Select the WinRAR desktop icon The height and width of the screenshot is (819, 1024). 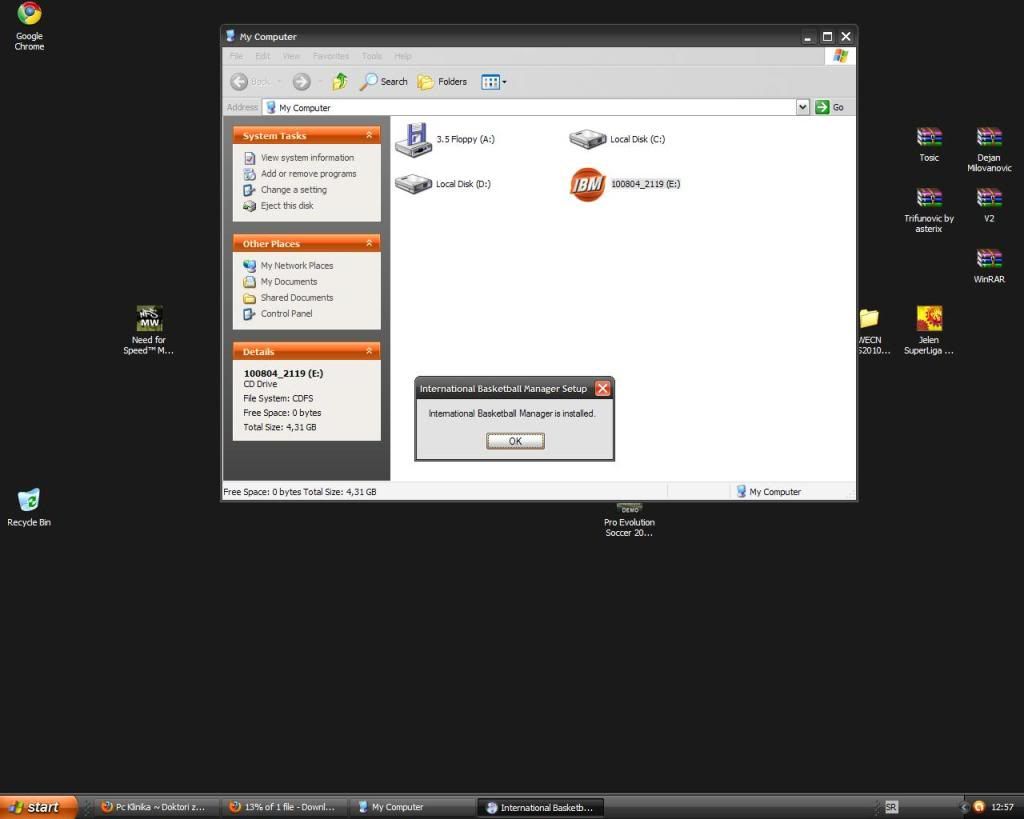[x=989, y=259]
